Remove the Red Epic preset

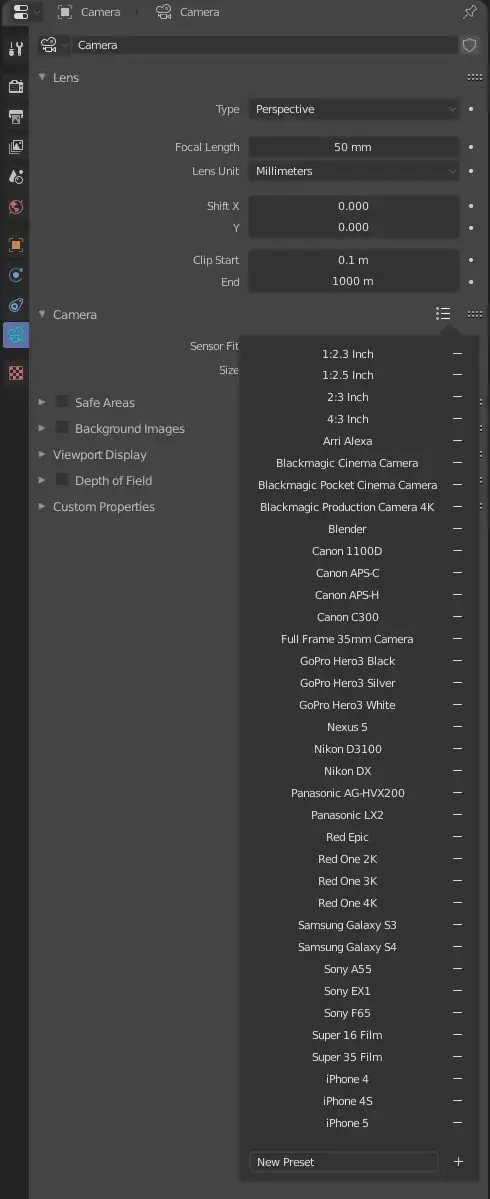tap(457, 837)
